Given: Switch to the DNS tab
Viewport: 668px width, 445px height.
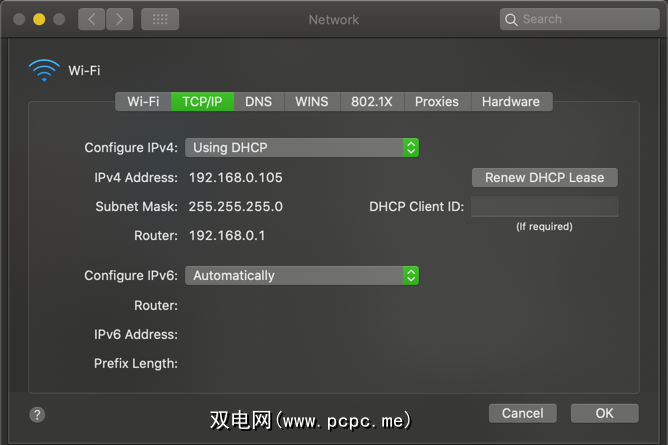Looking at the screenshot, I should click(258, 101).
